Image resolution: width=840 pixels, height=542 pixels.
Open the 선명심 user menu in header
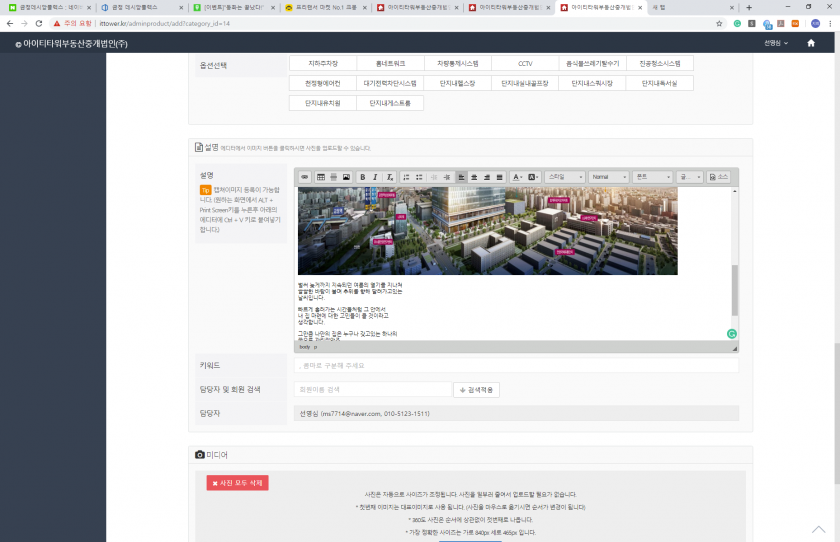(x=776, y=43)
